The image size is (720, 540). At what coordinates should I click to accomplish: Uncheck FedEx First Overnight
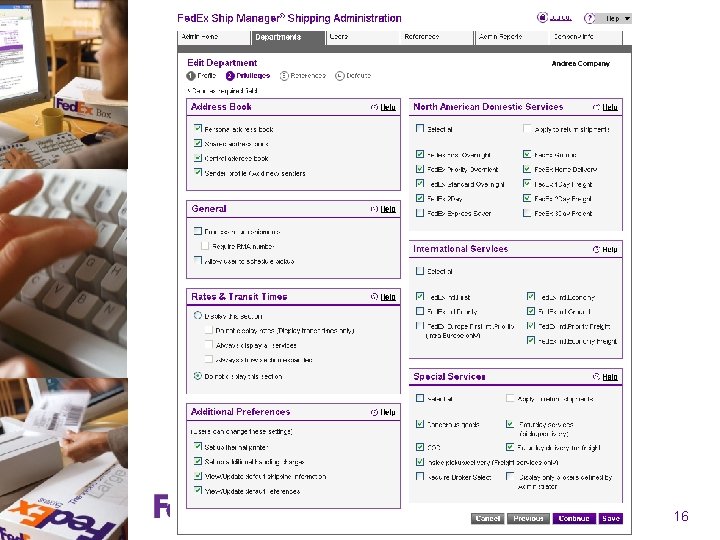point(420,154)
